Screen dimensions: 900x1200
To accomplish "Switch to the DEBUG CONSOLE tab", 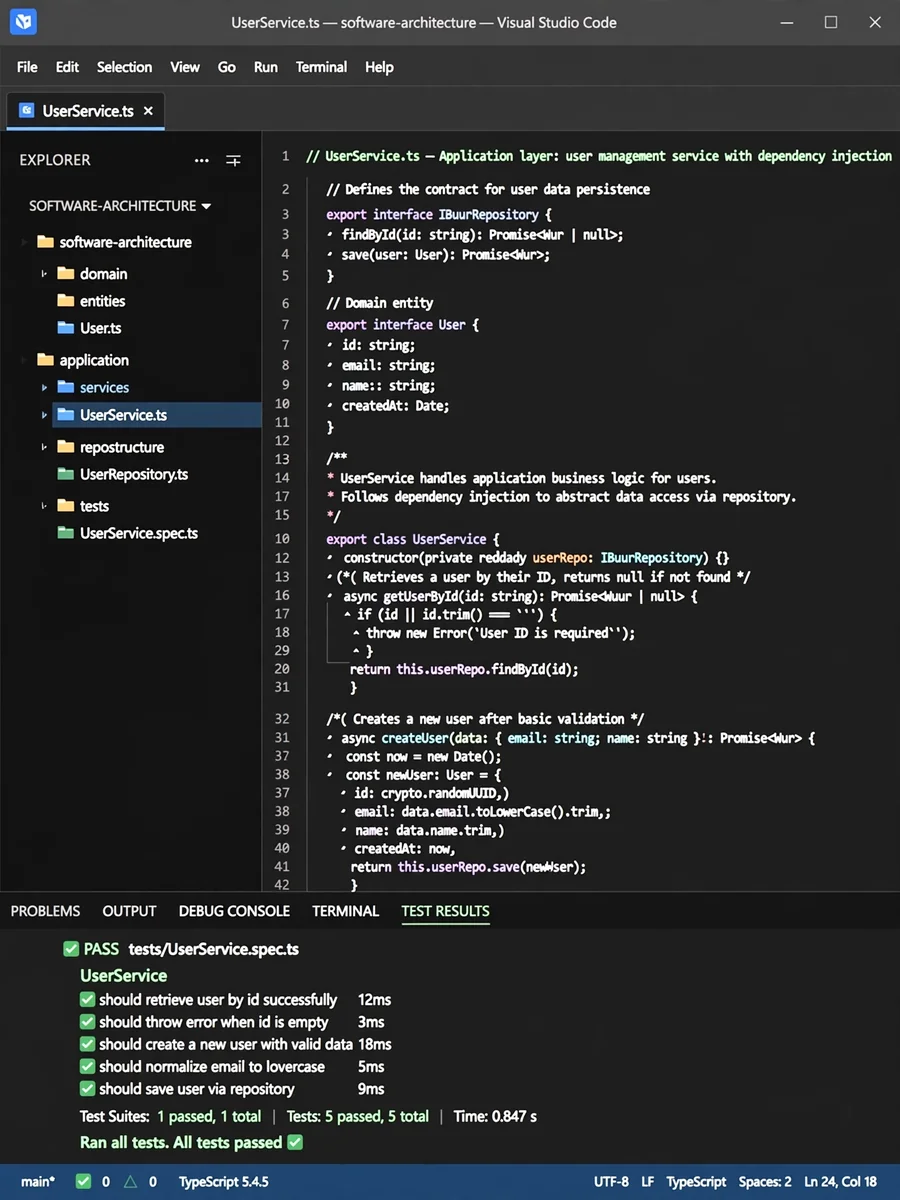I will pos(234,911).
